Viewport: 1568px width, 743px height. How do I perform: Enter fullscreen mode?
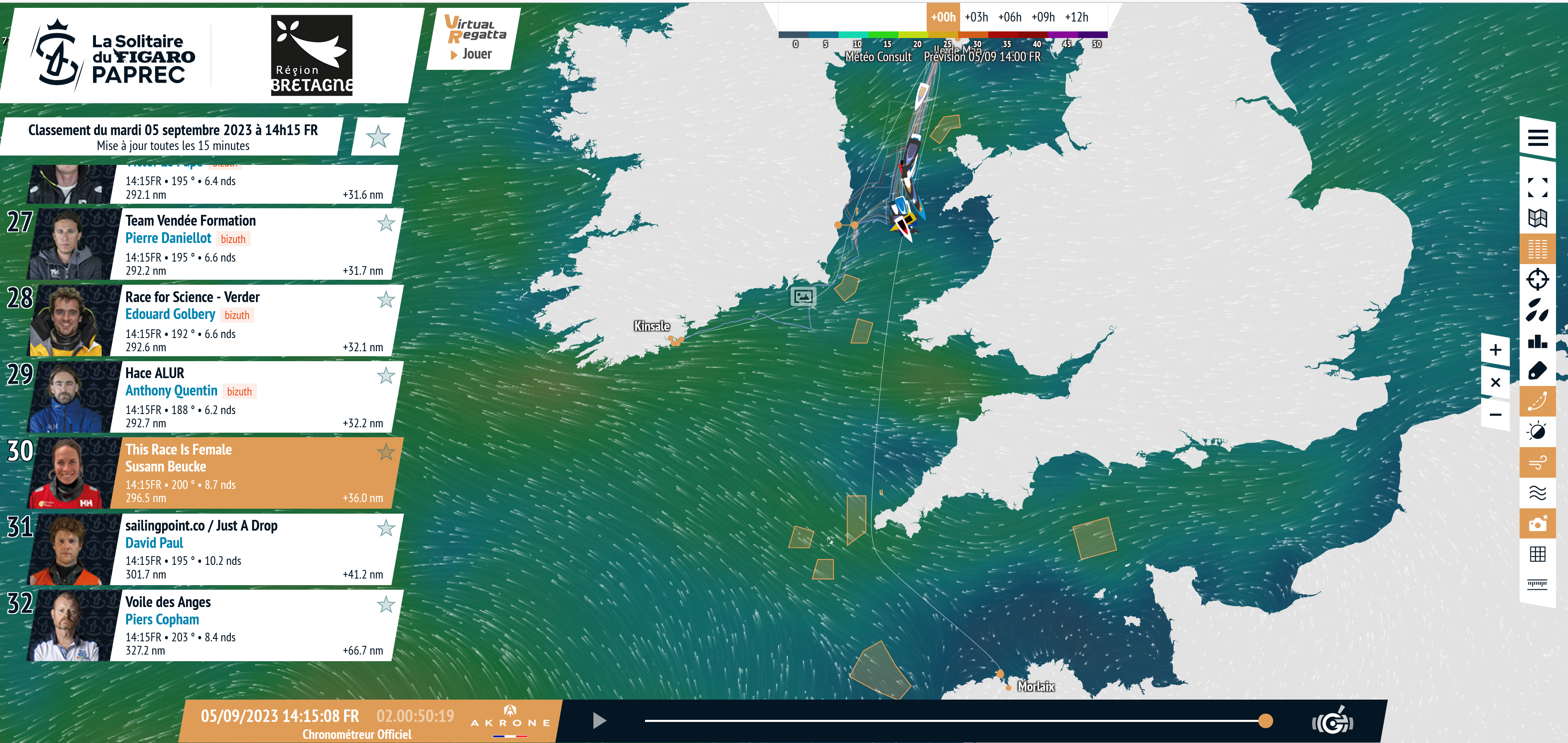1537,188
